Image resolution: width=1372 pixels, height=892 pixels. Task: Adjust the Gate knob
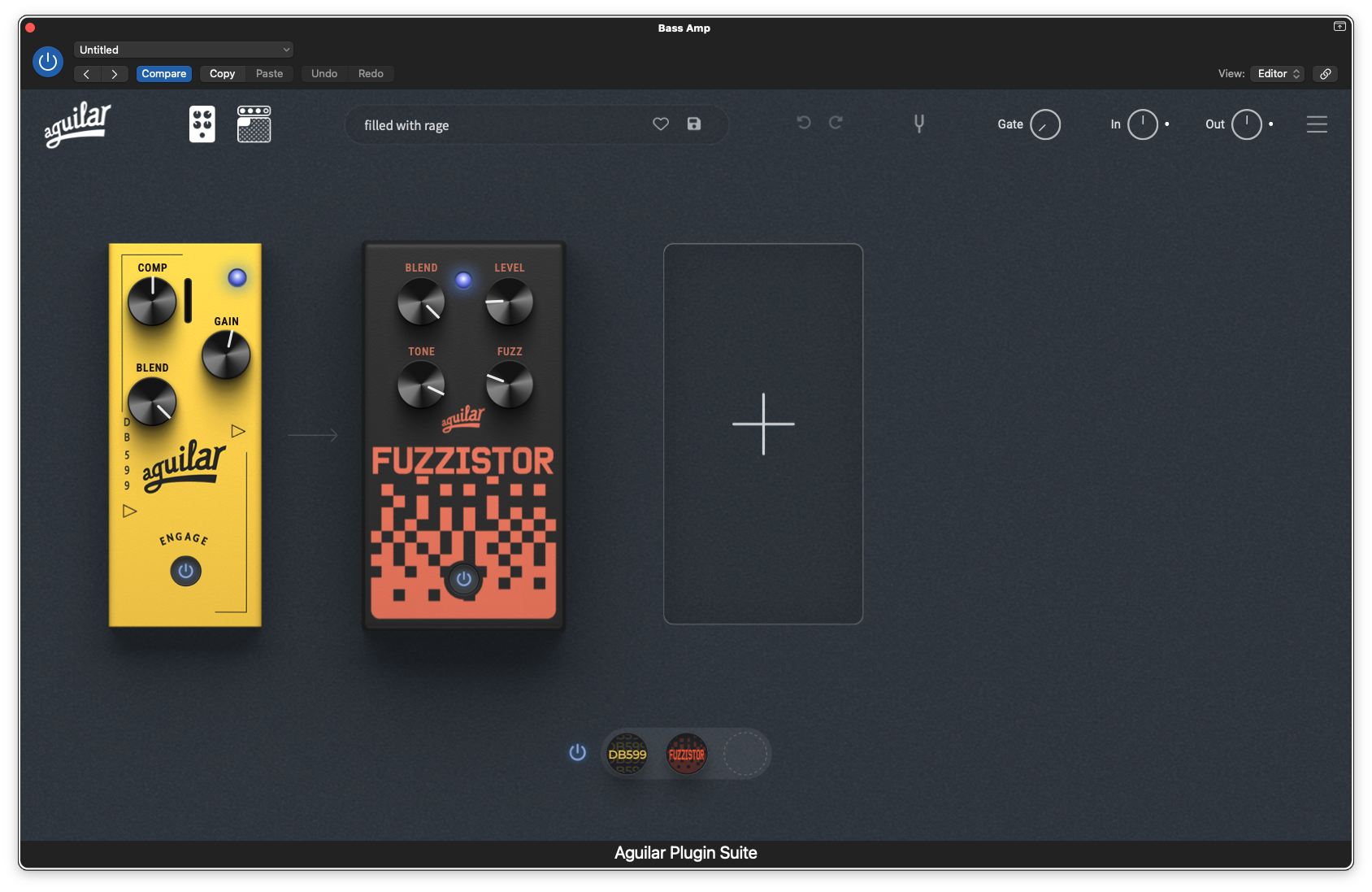[x=1045, y=125]
